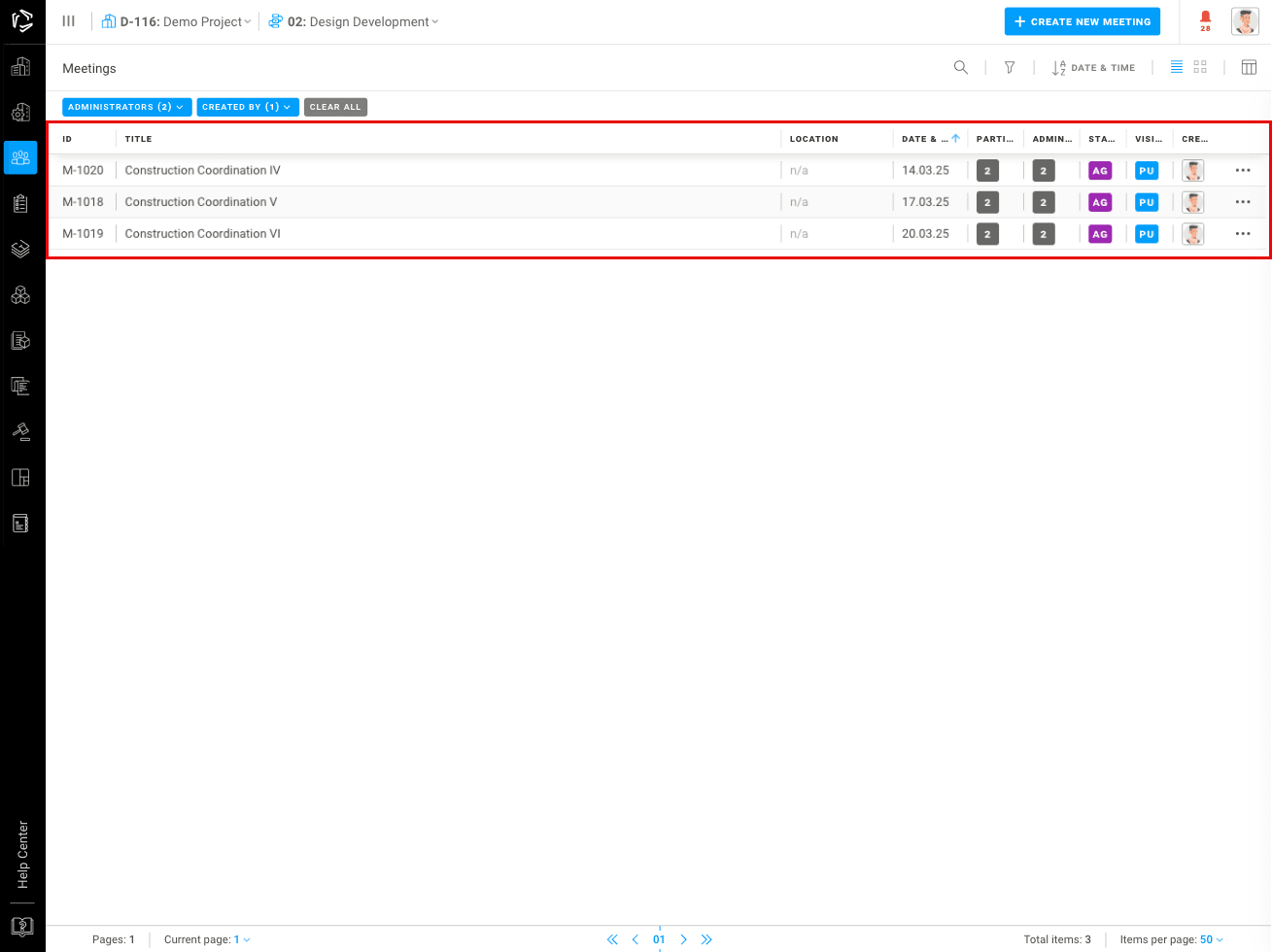This screenshot has width=1272, height=952.
Task: Open the Meetings module in sidebar
Action: point(20,157)
